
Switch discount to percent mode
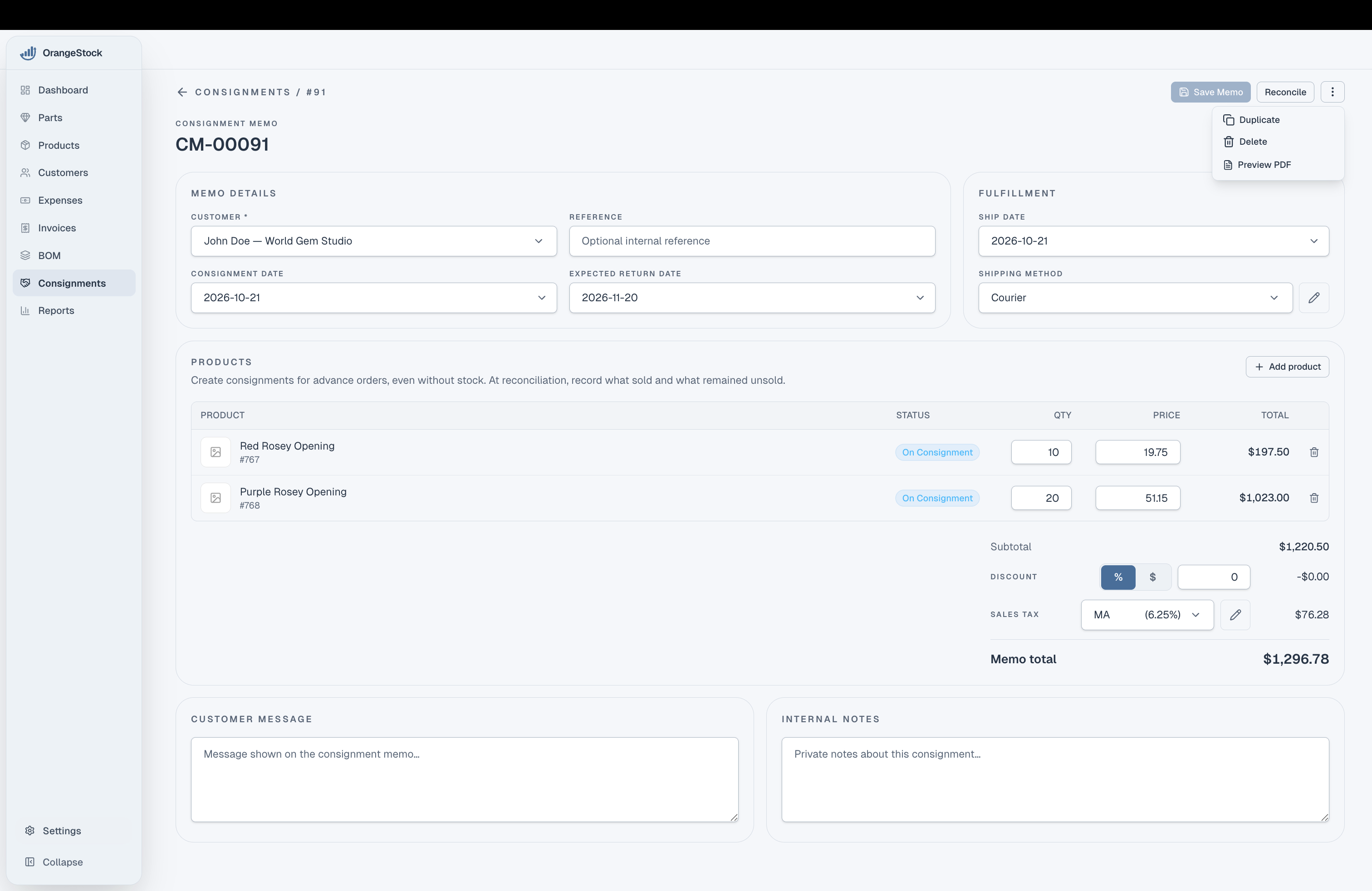pyautogui.click(x=1118, y=578)
